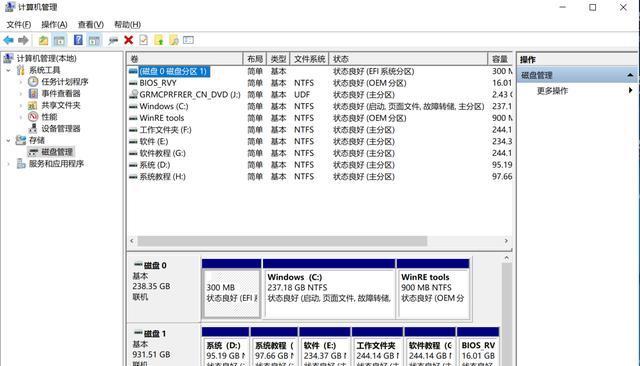The height and width of the screenshot is (366, 640).
Task: Collapse the 存储 tree node
Action: [x=9, y=140]
